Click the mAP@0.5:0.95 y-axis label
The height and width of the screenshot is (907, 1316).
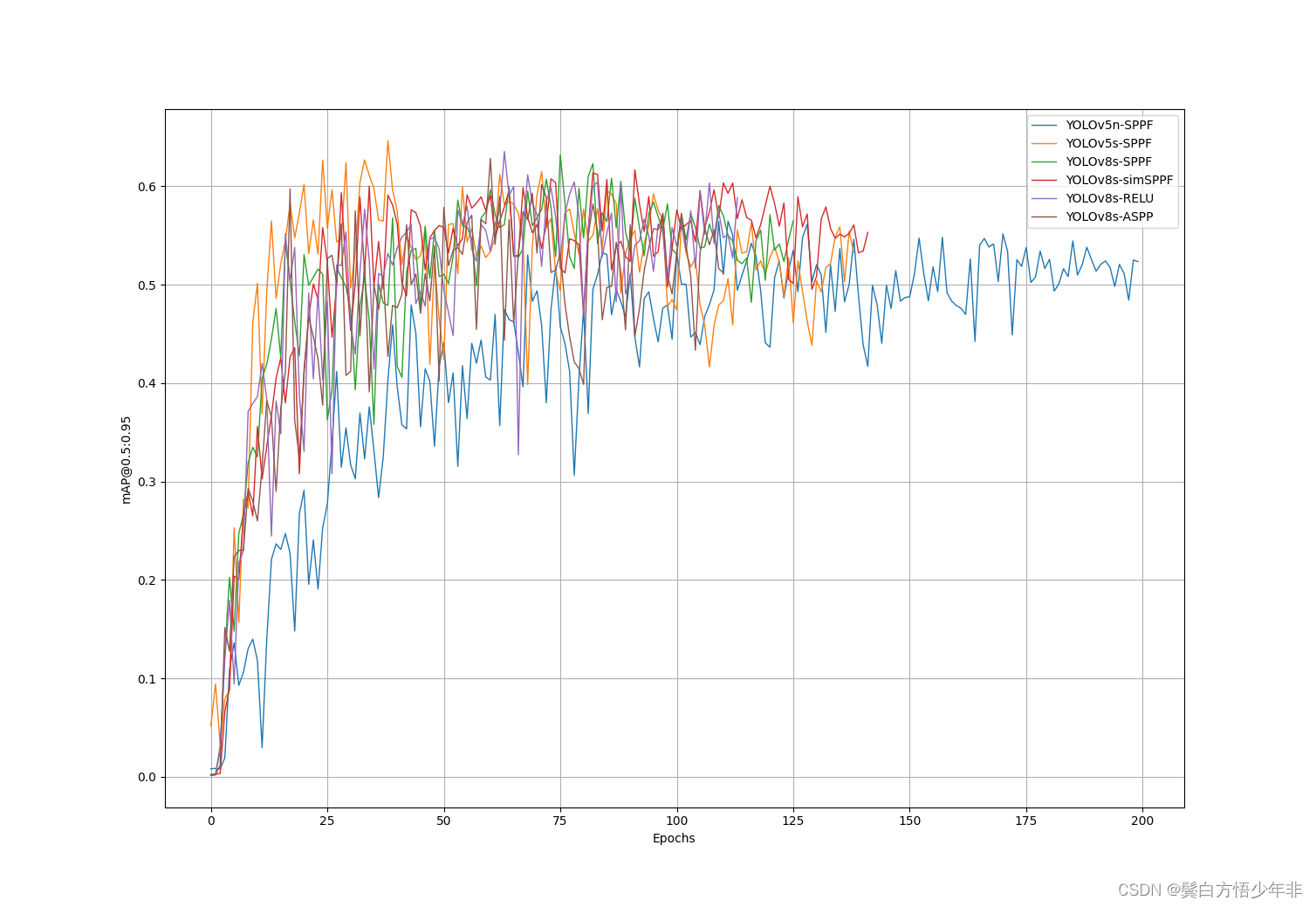(127, 459)
